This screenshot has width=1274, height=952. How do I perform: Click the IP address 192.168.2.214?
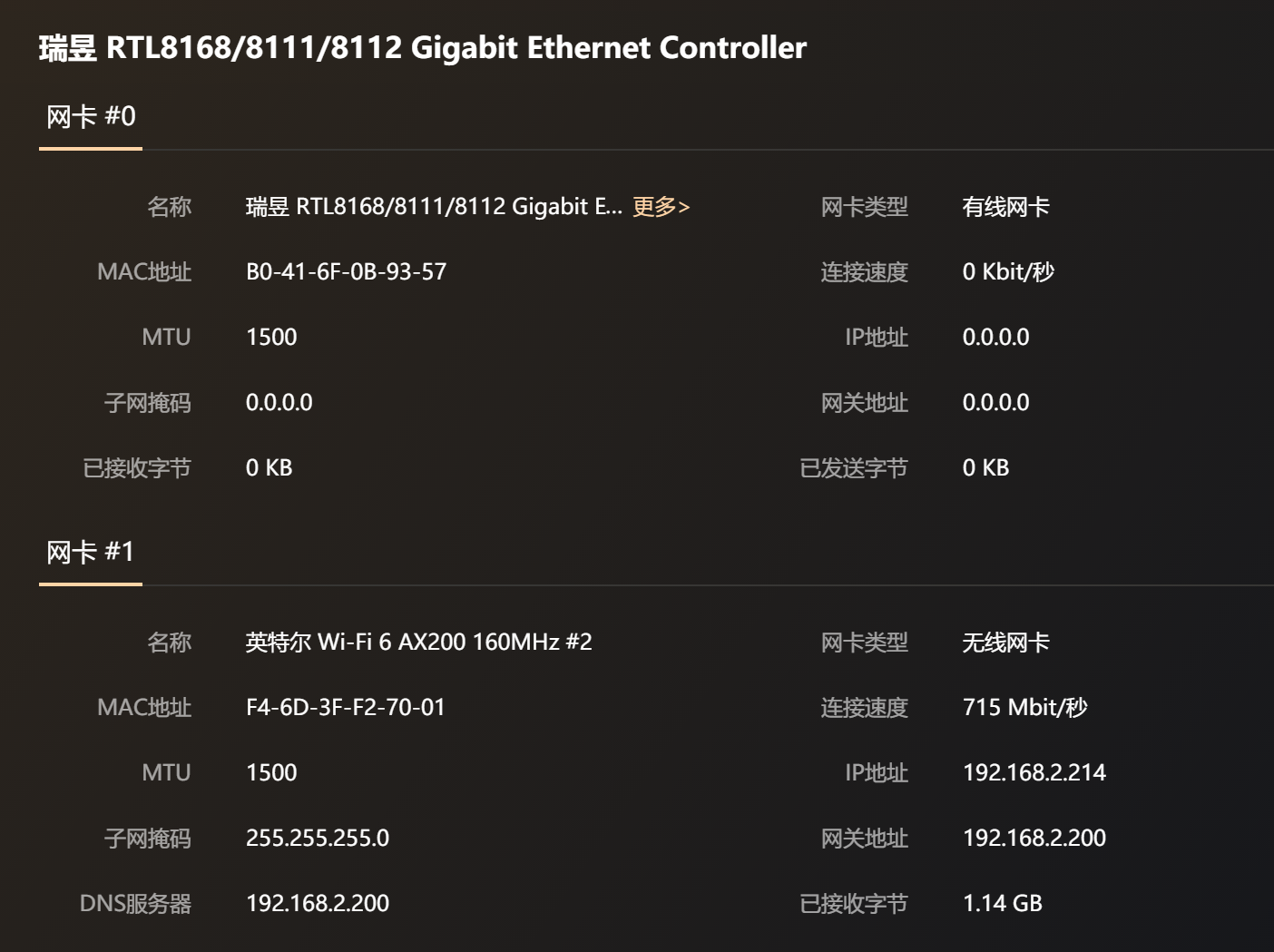coord(1034,773)
